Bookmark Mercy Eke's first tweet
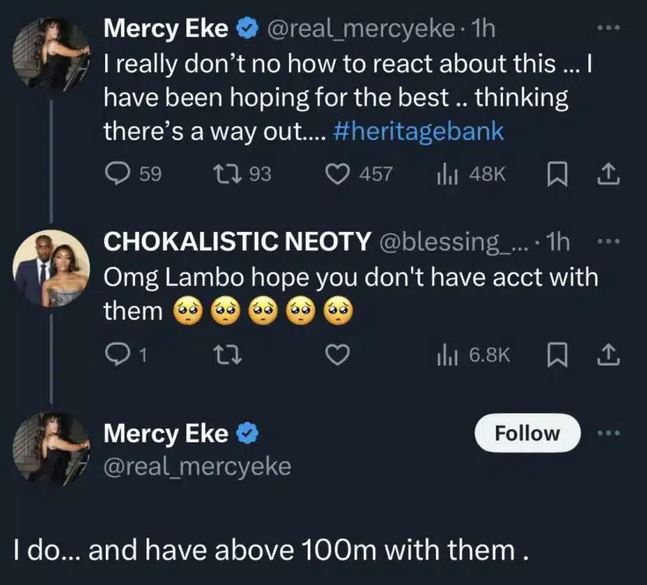This screenshot has width=647, height=585. tap(558, 174)
